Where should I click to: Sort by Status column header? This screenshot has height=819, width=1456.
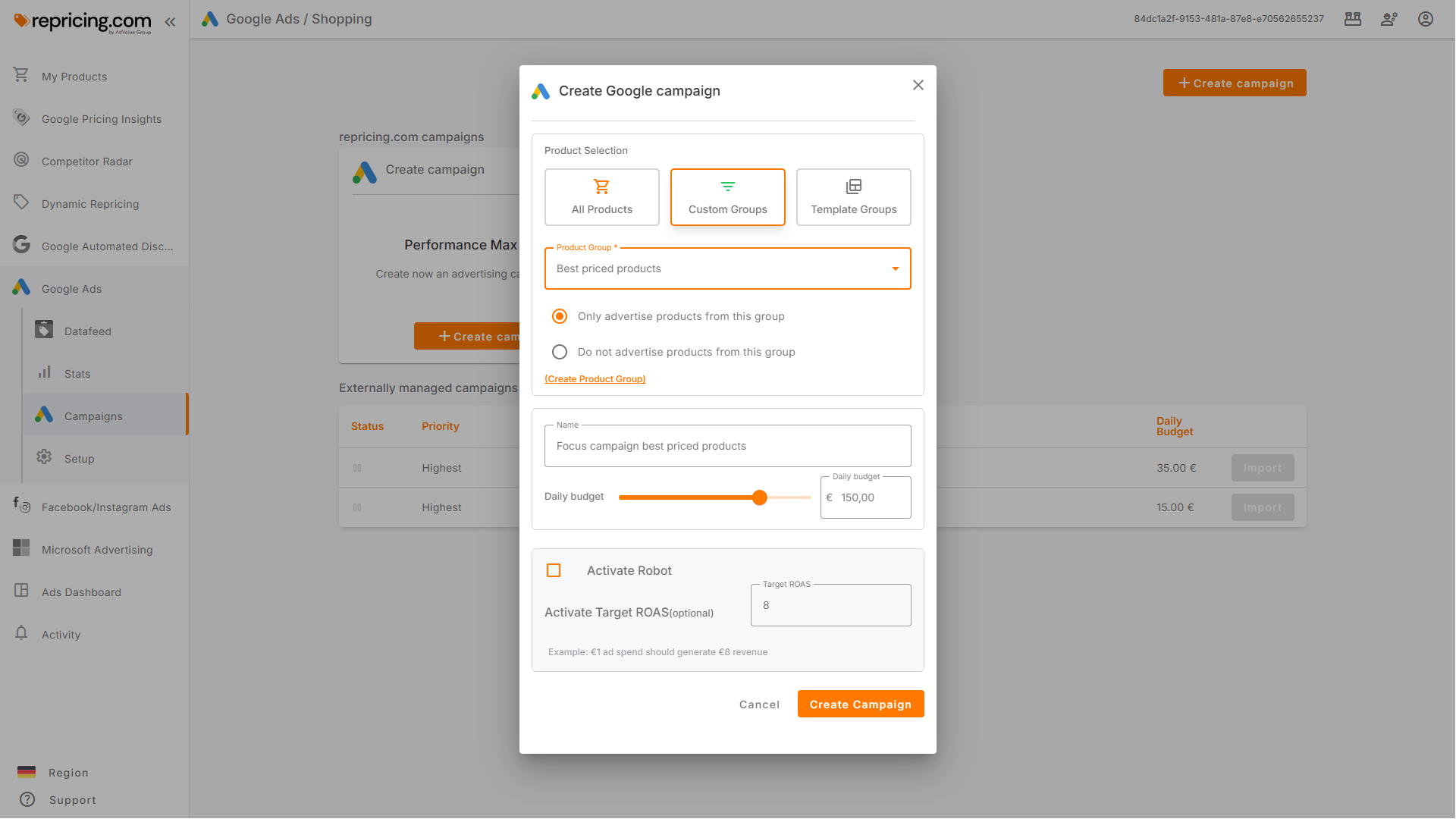pos(367,426)
